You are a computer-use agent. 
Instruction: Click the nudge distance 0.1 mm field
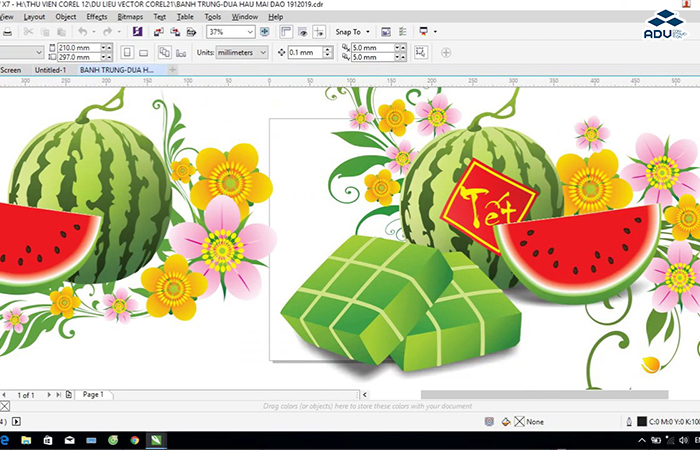305,52
